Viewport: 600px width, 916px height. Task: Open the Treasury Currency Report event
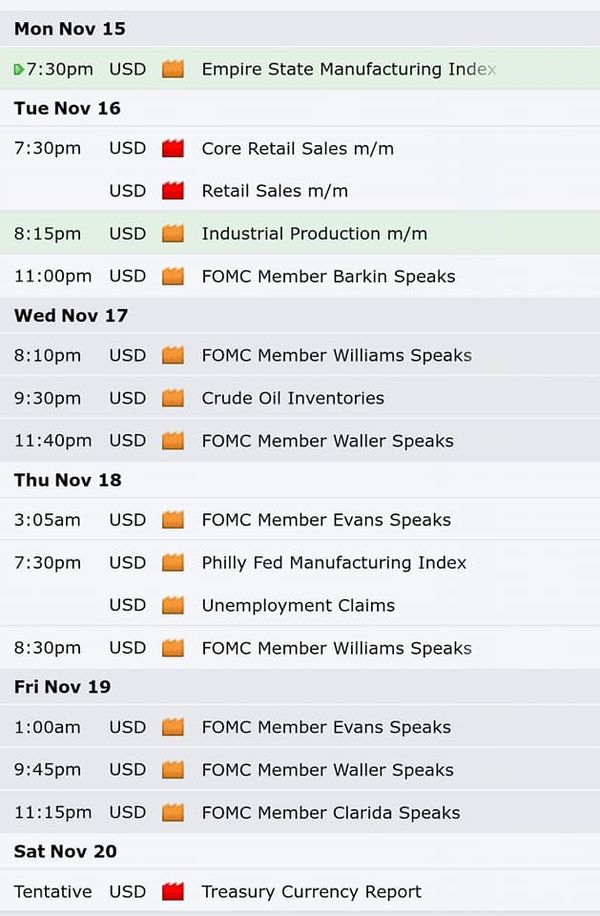click(300, 891)
